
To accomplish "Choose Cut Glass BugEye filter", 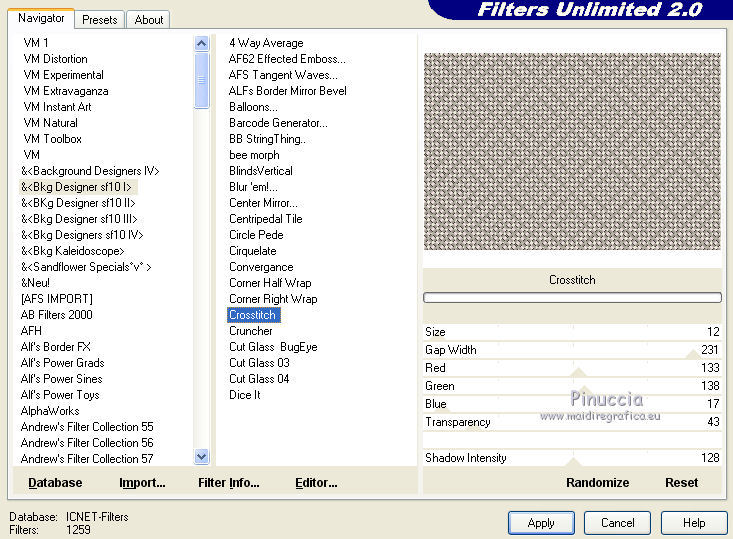I will pos(273,347).
